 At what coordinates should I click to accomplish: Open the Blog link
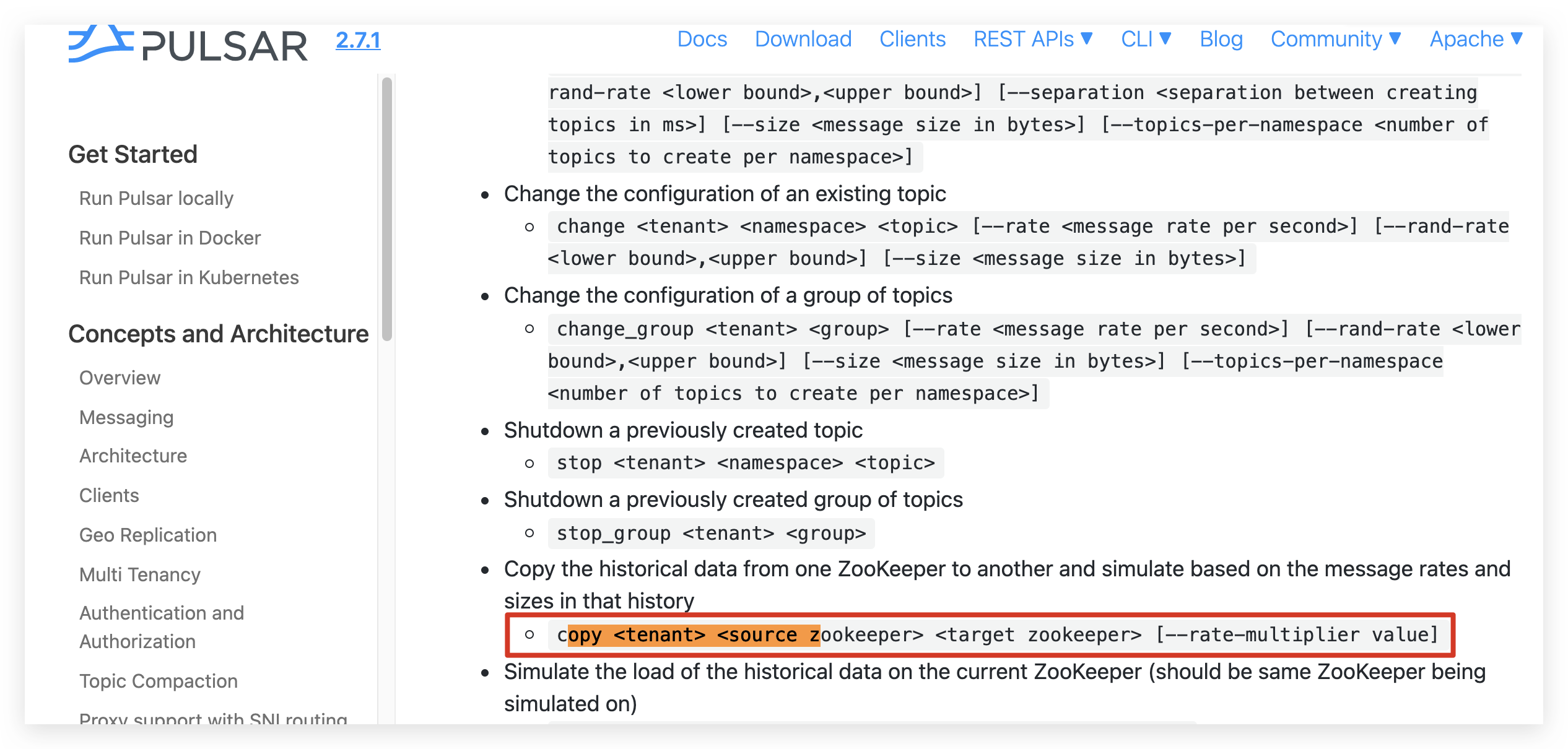1221,39
